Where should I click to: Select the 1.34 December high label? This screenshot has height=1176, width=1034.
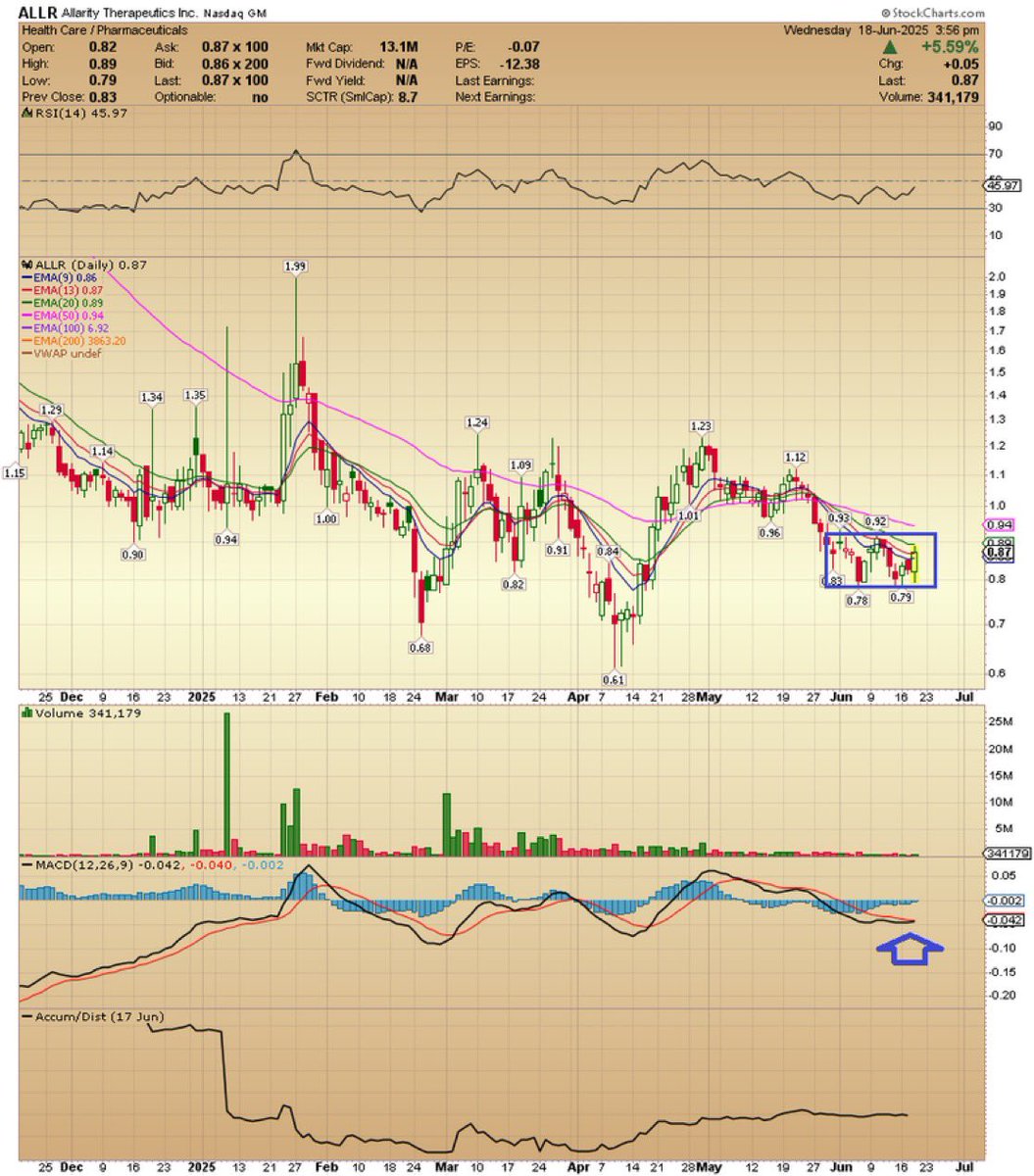(151, 397)
